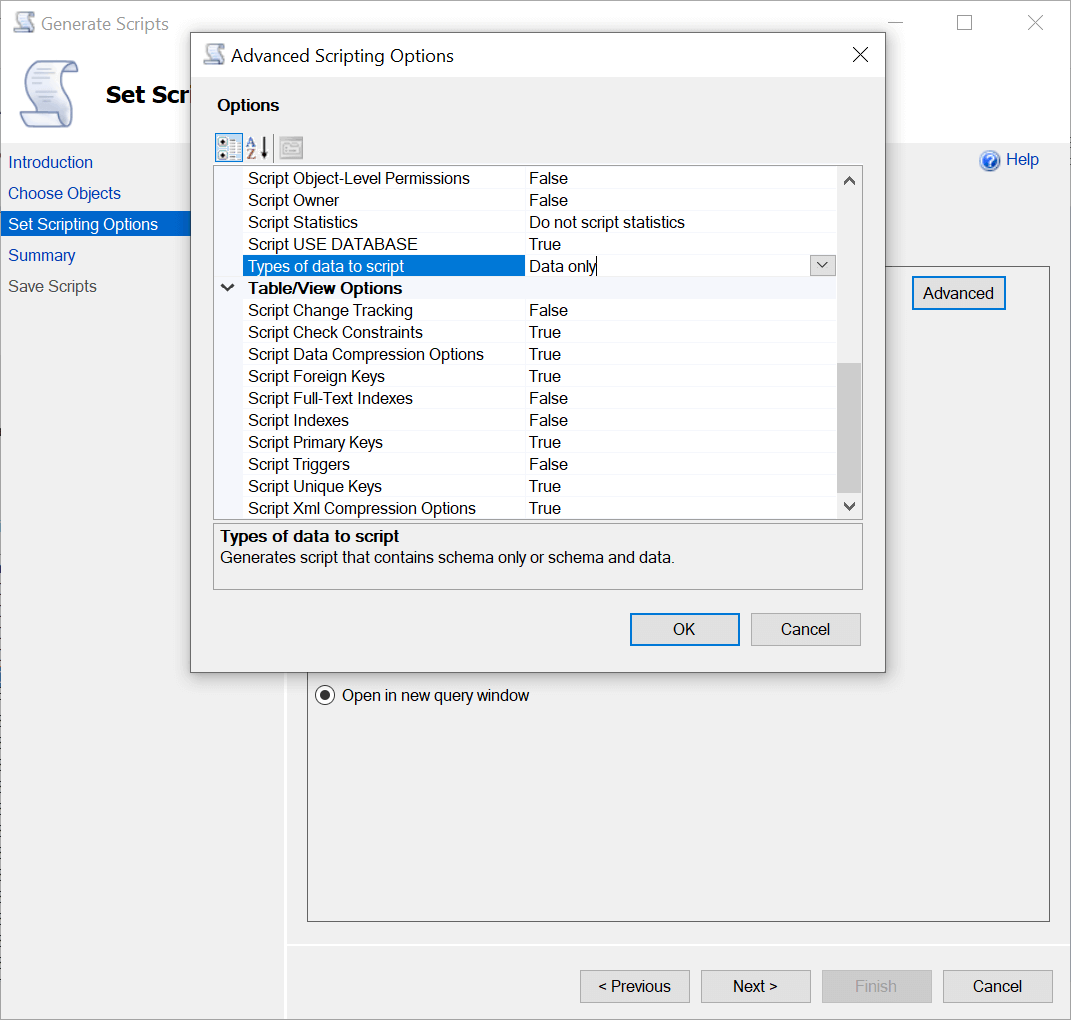
Task: Go to the Introduction step in the sidebar
Action: pos(50,162)
